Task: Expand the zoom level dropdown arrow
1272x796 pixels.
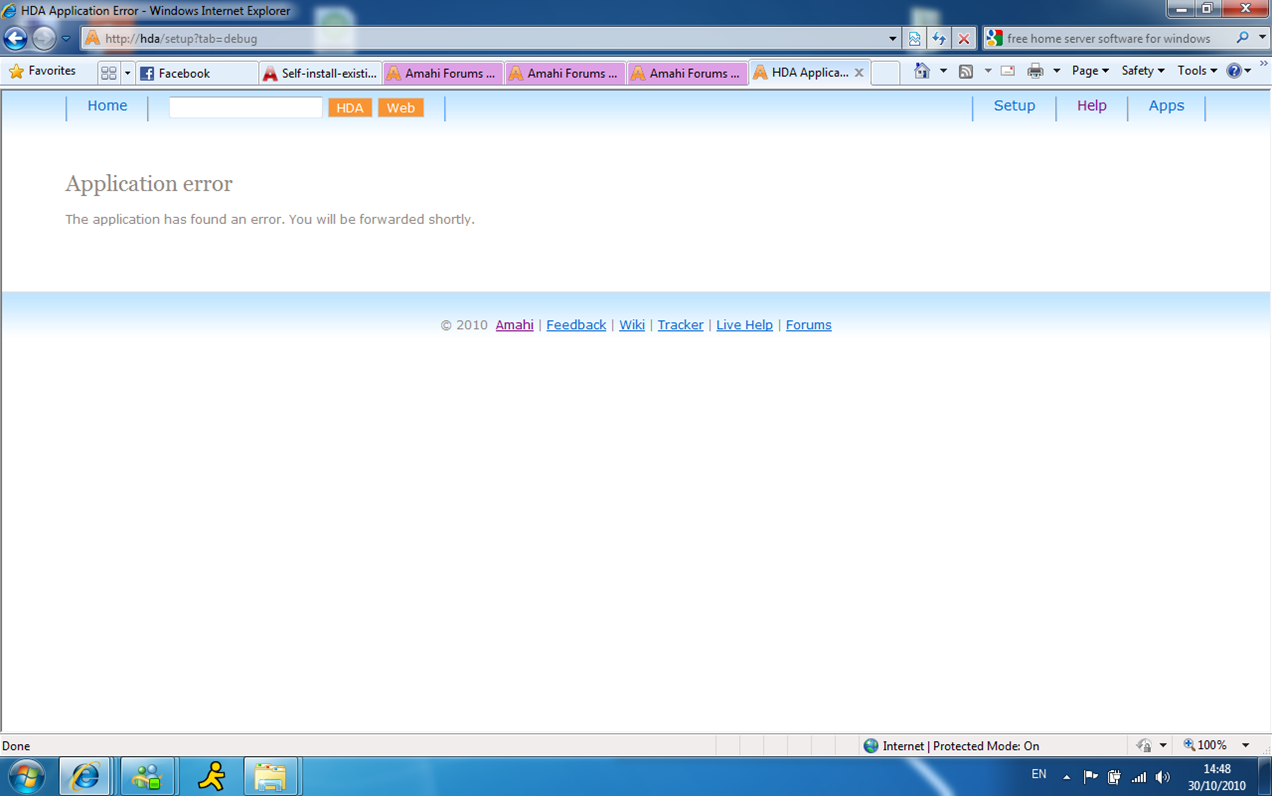Action: coord(1246,745)
